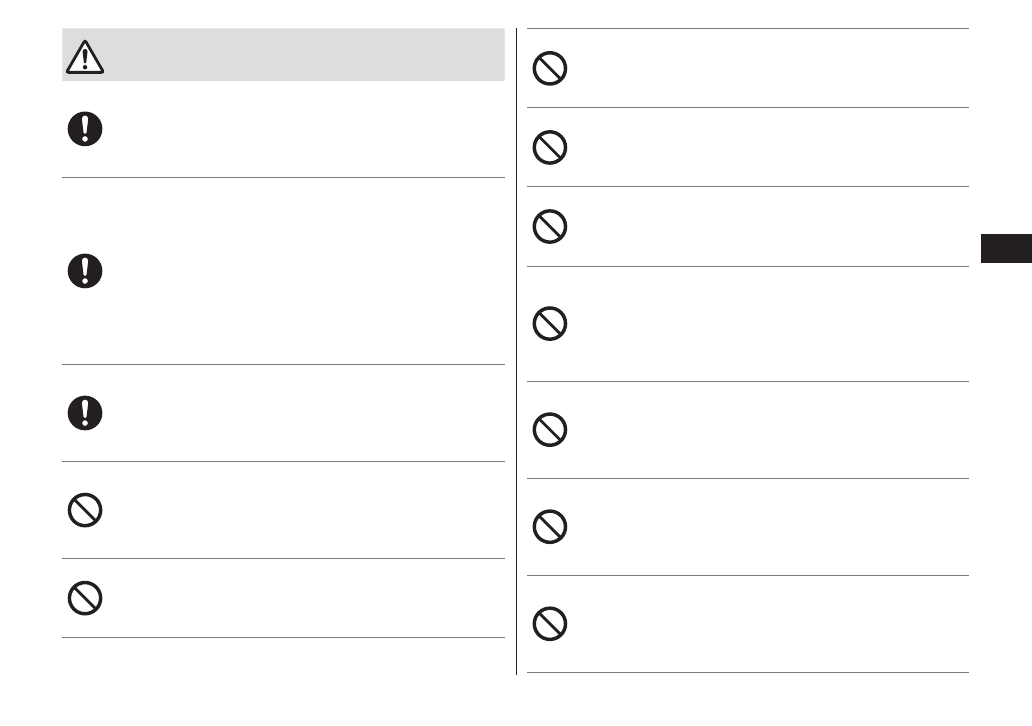Click the sixth prohibition icon in right column
Viewport: 1032px width, 726px height.
click(551, 526)
